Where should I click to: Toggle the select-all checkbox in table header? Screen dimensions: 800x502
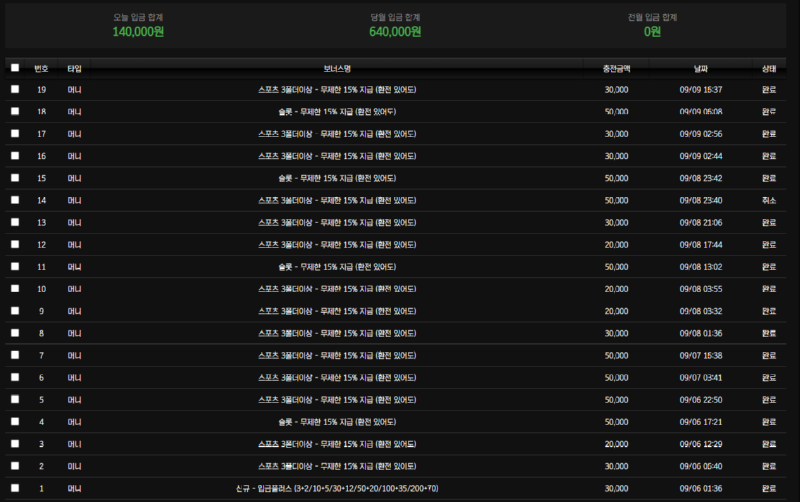pyautogui.click(x=15, y=68)
